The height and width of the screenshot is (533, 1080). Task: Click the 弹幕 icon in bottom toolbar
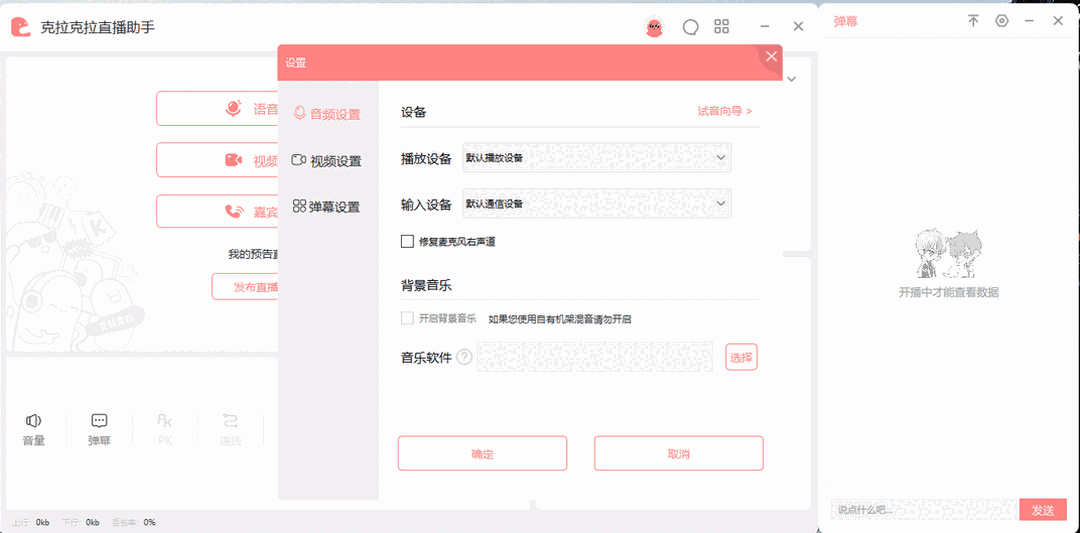tap(99, 421)
